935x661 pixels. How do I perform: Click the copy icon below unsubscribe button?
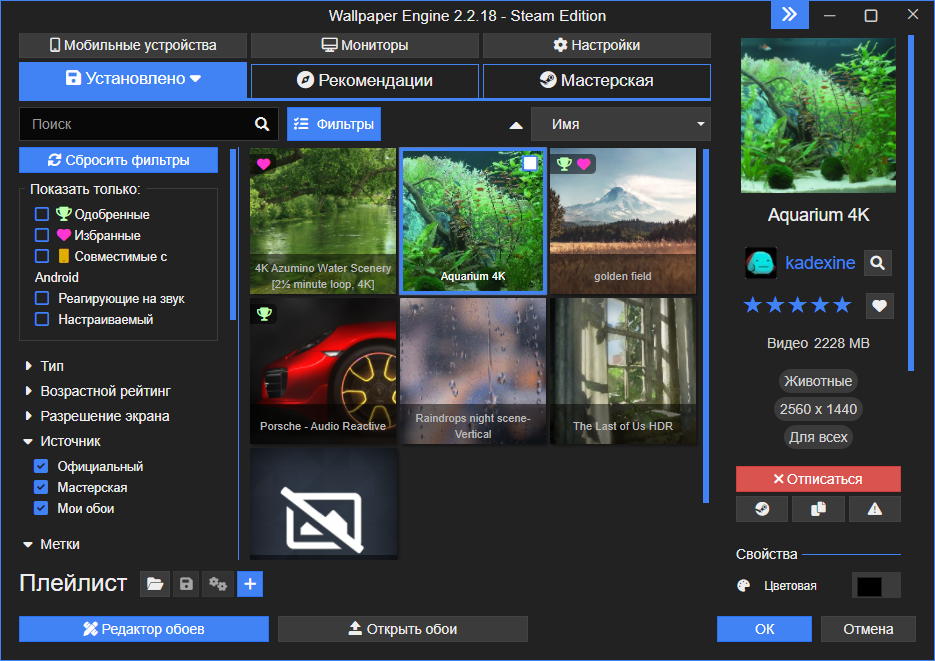tap(818, 509)
